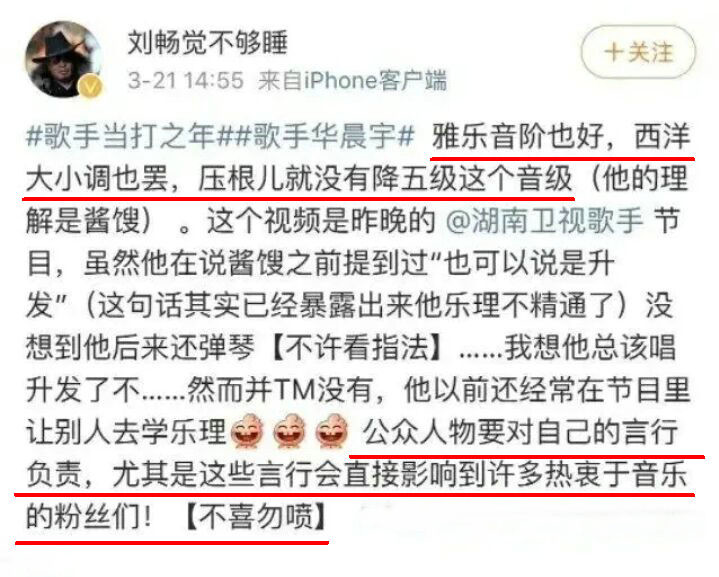The height and width of the screenshot is (577, 719).
Task: Click the phrase 然而并TM没有
Action: (x=279, y=390)
